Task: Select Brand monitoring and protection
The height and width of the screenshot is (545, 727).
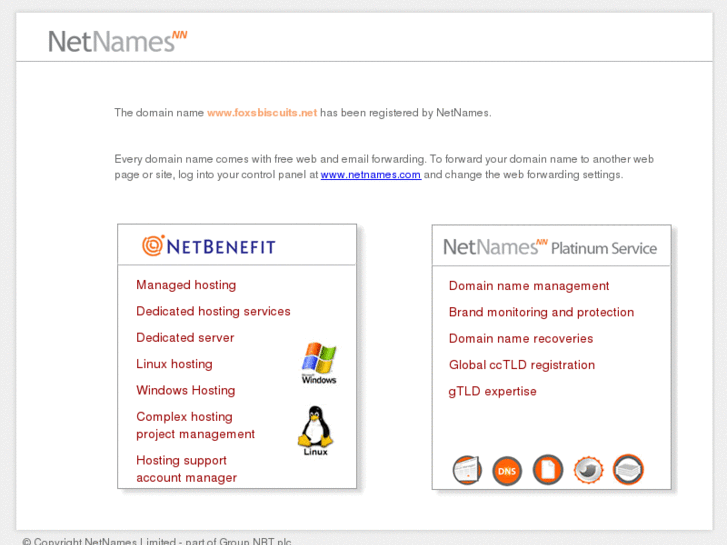Action: tap(541, 312)
